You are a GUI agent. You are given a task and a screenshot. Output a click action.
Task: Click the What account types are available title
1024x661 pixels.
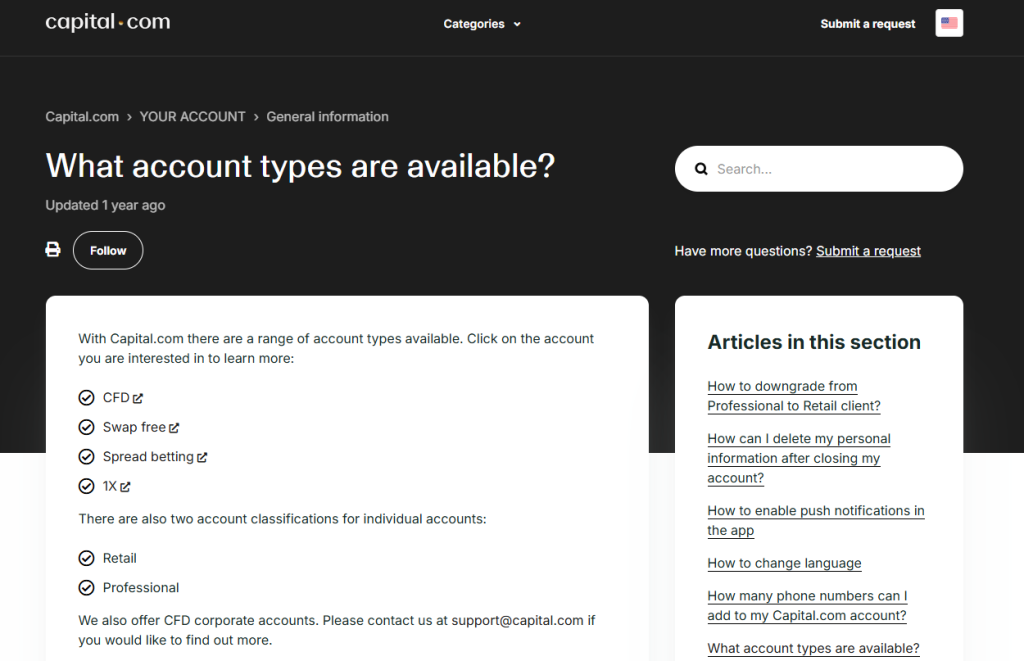[300, 166]
